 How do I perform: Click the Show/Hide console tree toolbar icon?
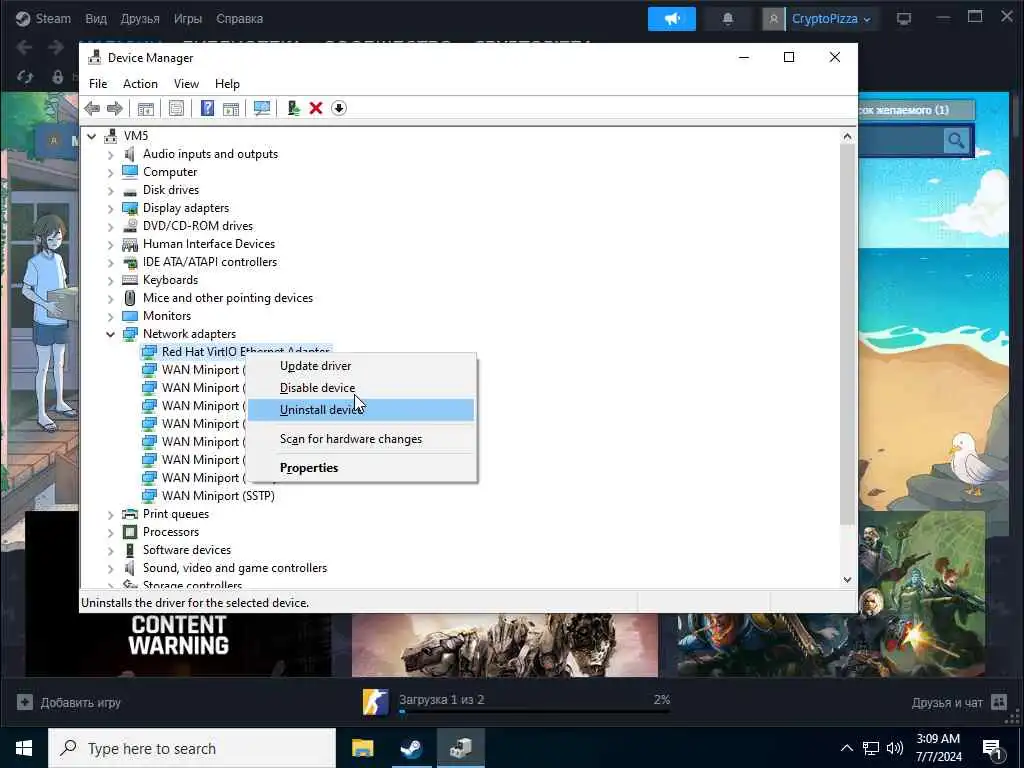click(146, 108)
